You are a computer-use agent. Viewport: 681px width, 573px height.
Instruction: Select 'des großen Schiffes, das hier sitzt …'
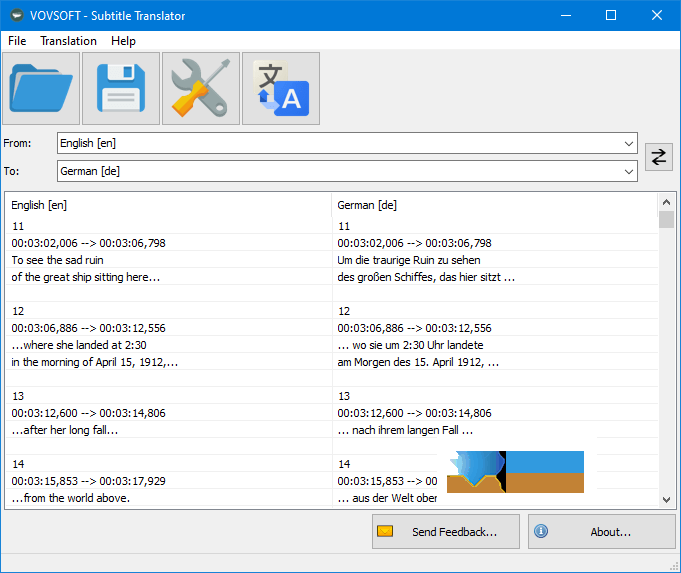(426, 277)
